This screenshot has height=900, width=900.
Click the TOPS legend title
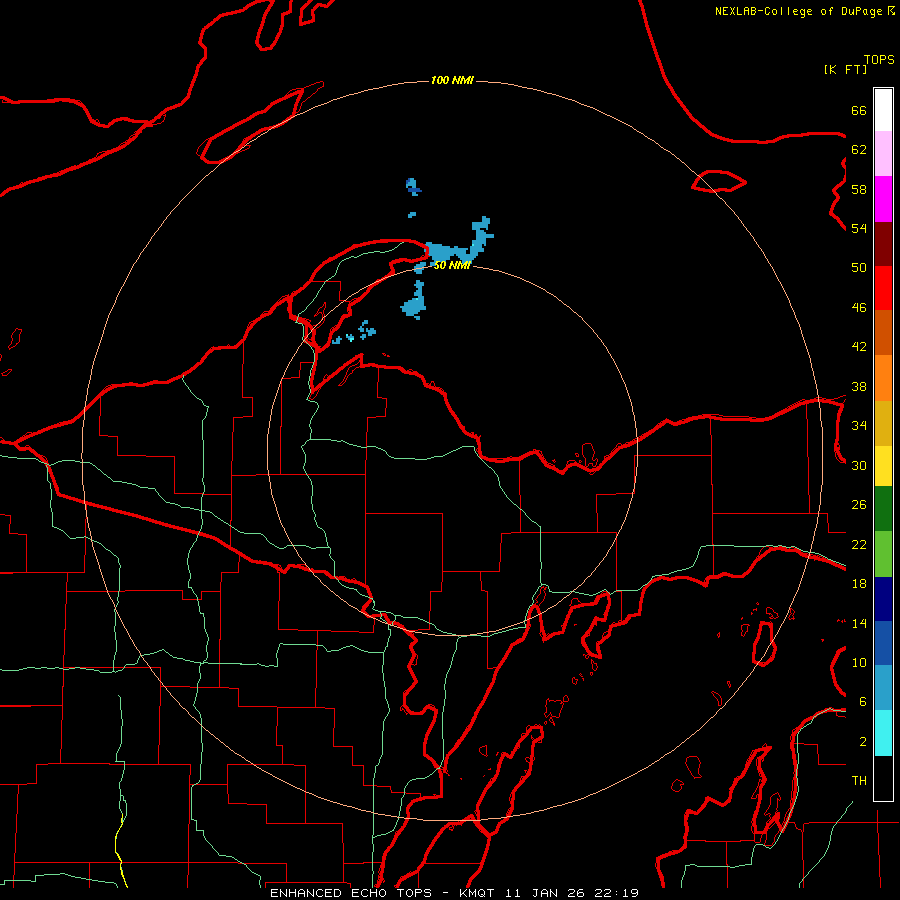click(879, 60)
